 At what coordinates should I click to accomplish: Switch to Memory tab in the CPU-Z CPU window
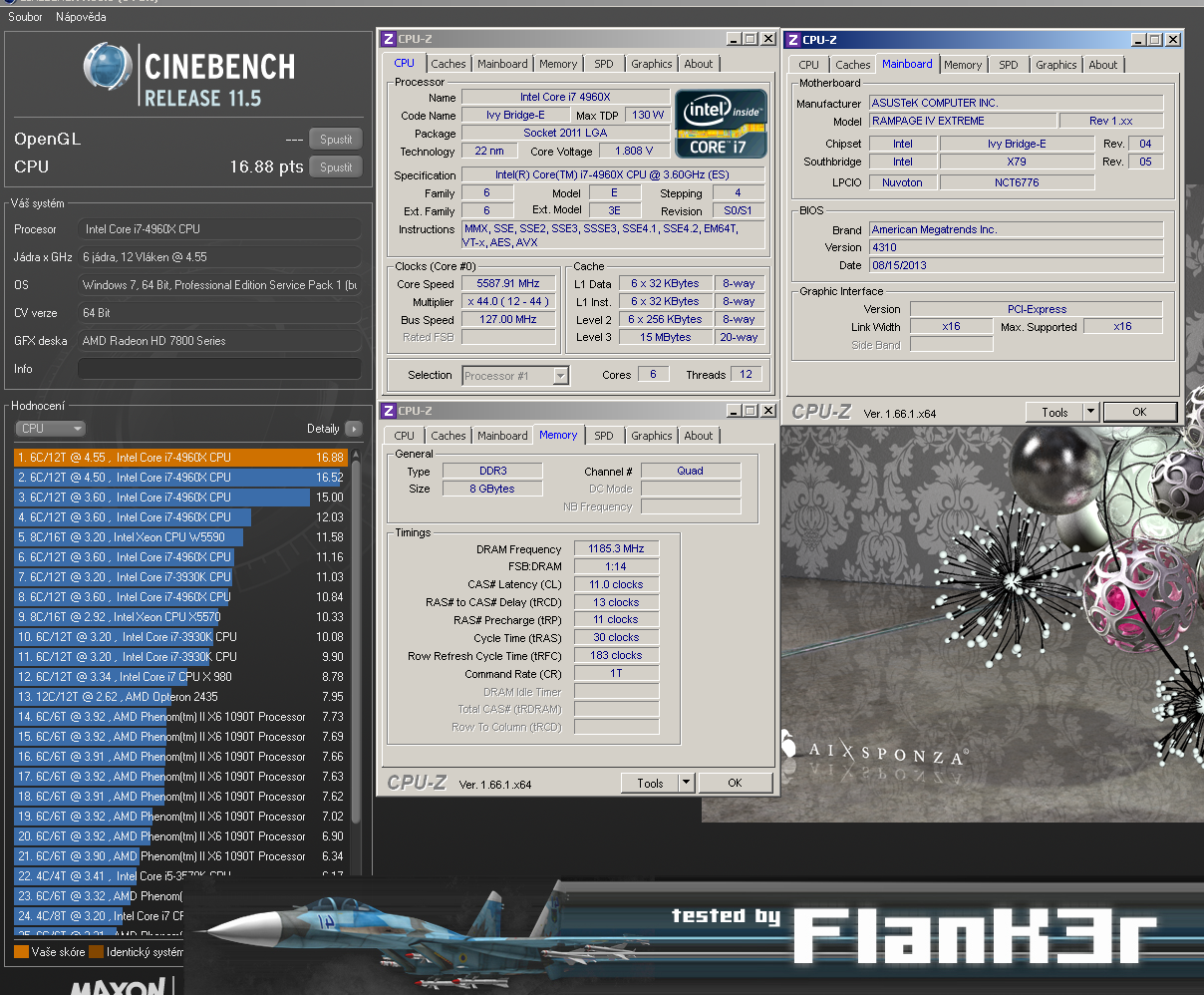pyautogui.click(x=558, y=64)
